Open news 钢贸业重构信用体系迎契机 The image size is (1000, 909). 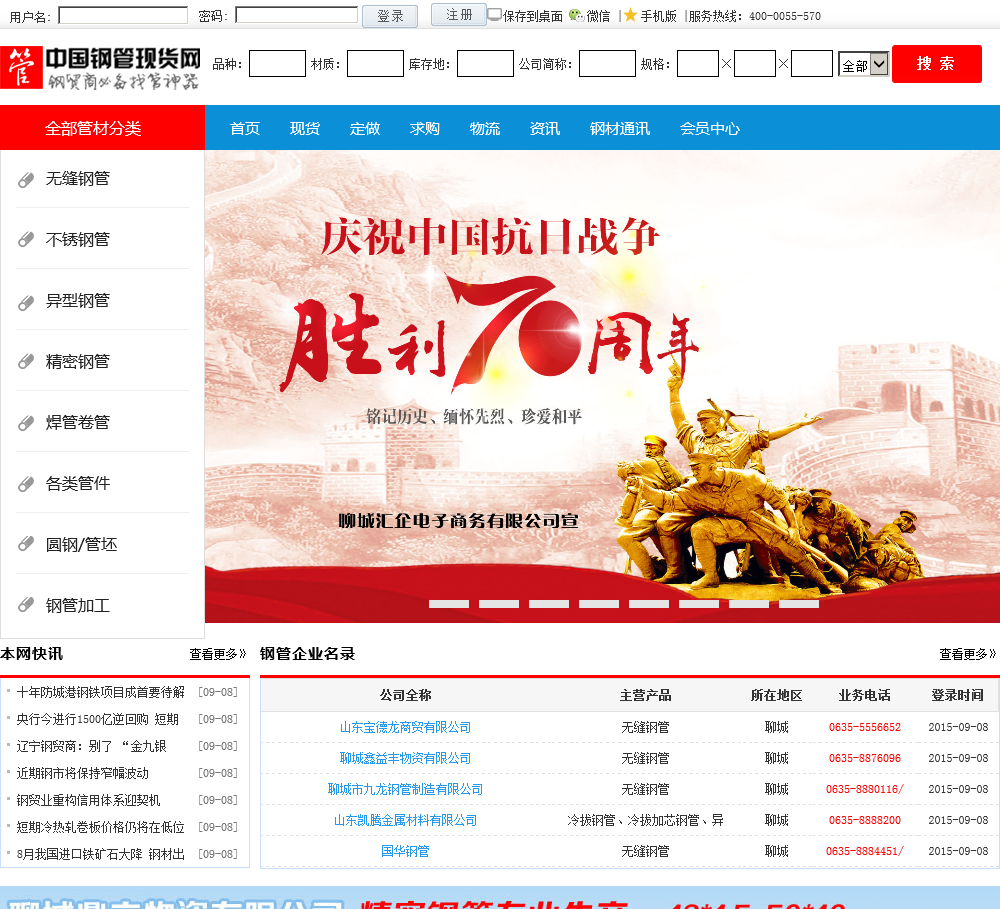point(88,800)
